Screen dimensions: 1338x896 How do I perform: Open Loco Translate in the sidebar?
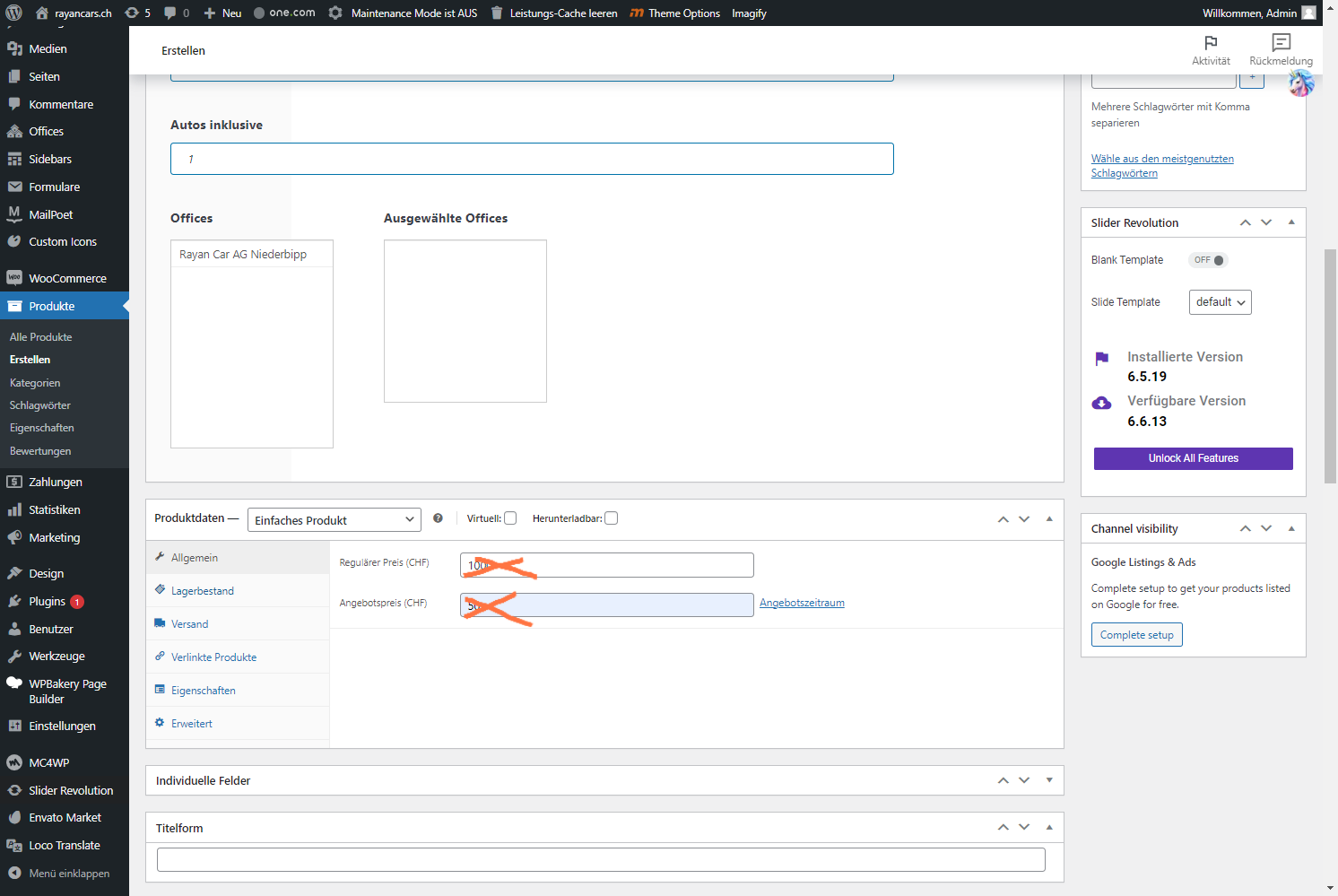(x=65, y=845)
